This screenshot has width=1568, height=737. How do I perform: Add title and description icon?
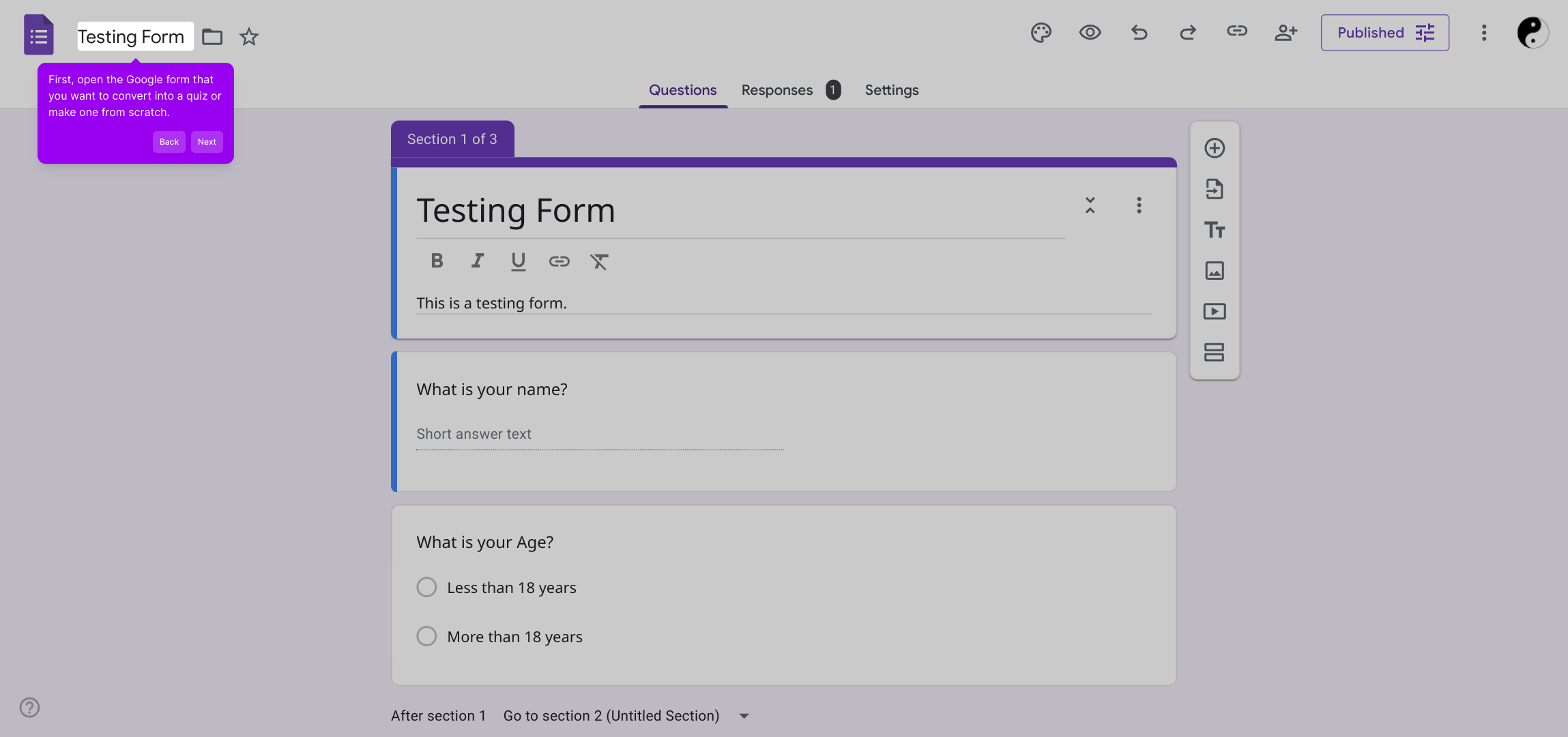click(x=1215, y=230)
